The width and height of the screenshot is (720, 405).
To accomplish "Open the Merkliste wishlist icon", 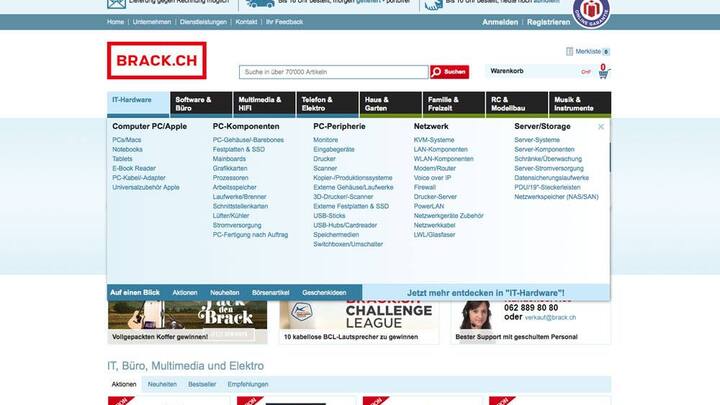I will pos(570,51).
